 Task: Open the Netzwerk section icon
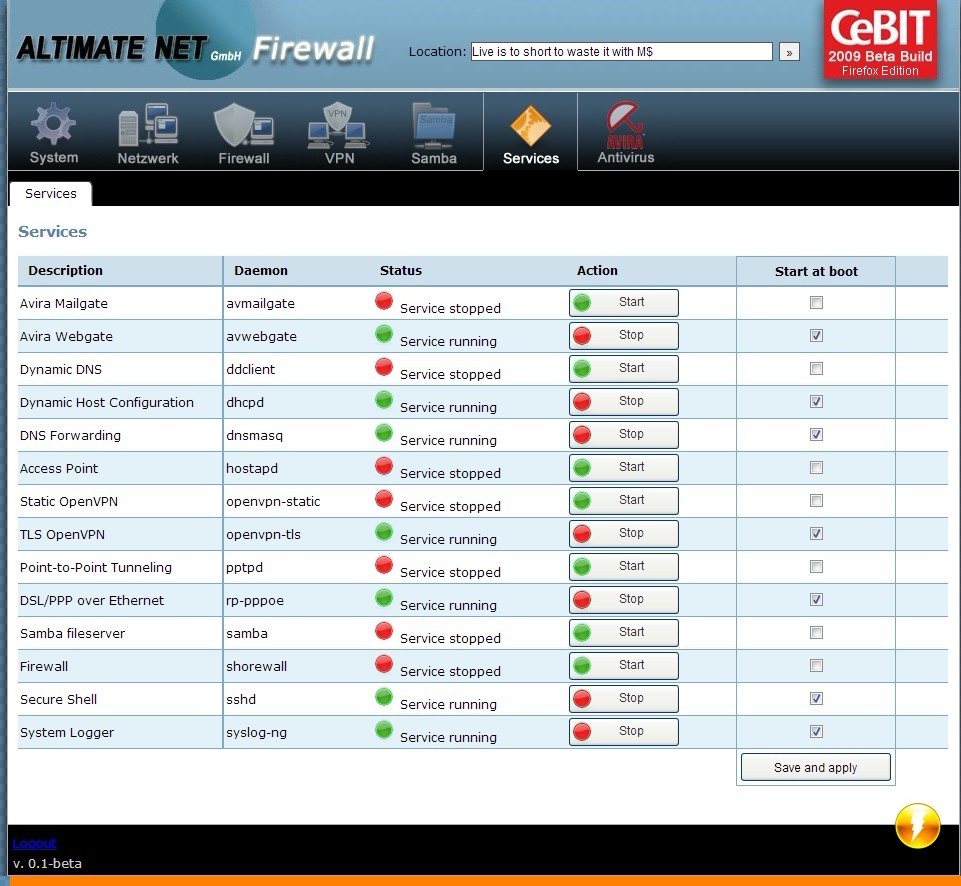[x=148, y=126]
